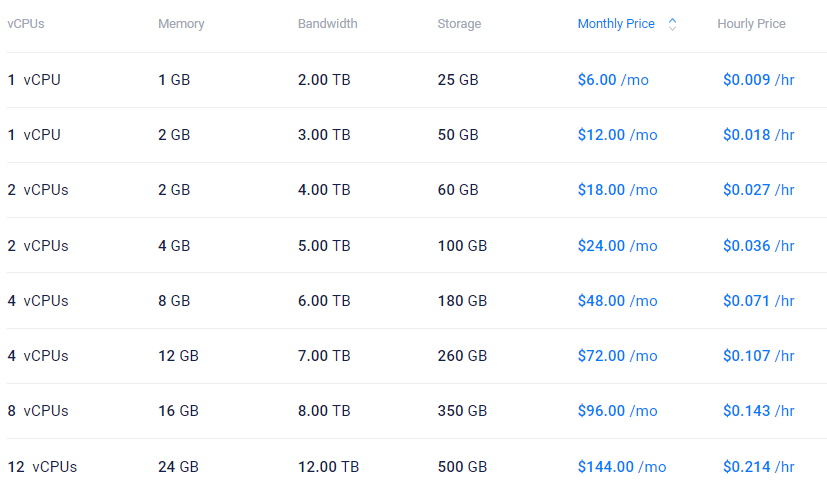Choose the $18.00 /mo plan price
The image size is (827, 485).
(x=617, y=190)
